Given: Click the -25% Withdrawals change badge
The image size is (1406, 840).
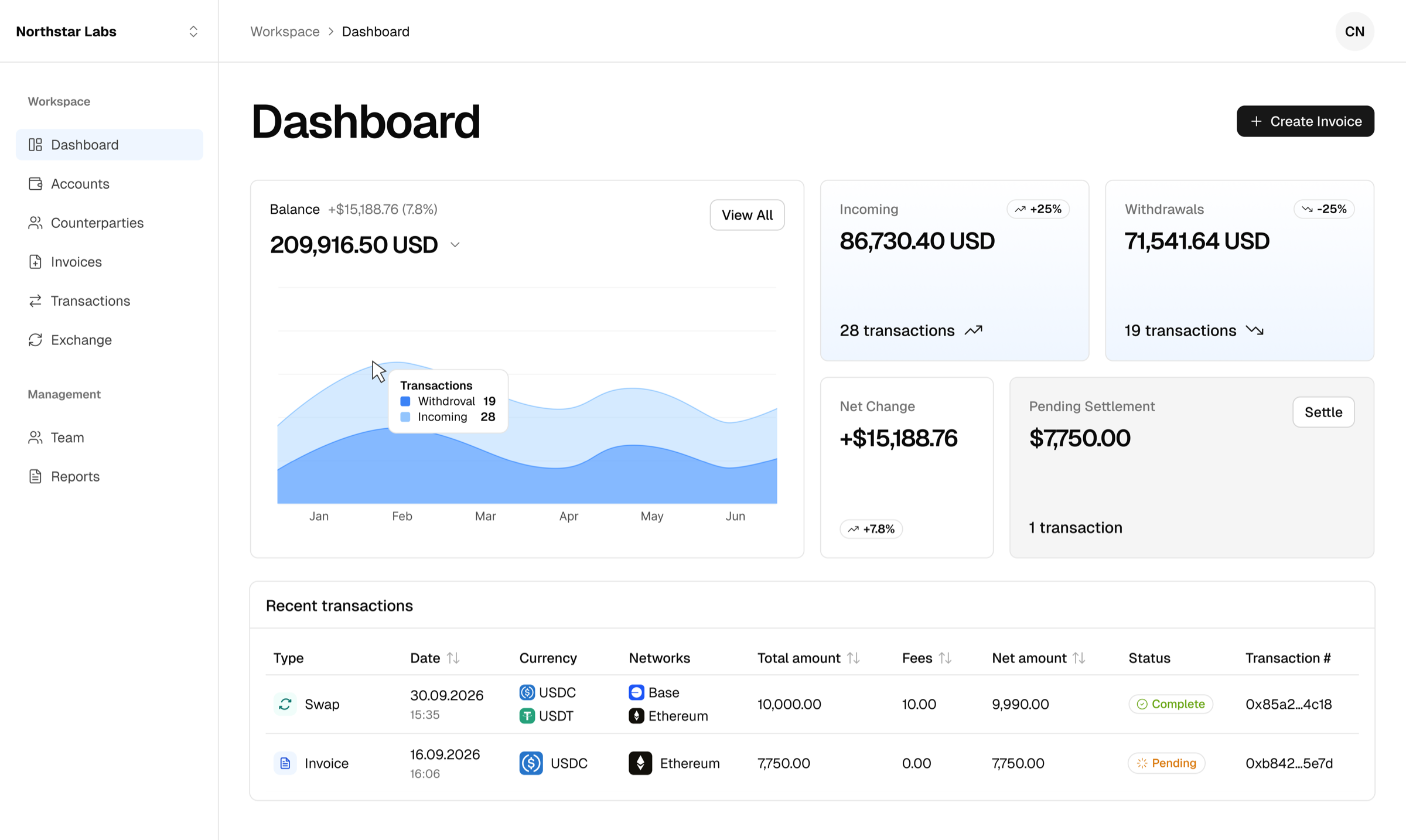Looking at the screenshot, I should click(1324, 209).
